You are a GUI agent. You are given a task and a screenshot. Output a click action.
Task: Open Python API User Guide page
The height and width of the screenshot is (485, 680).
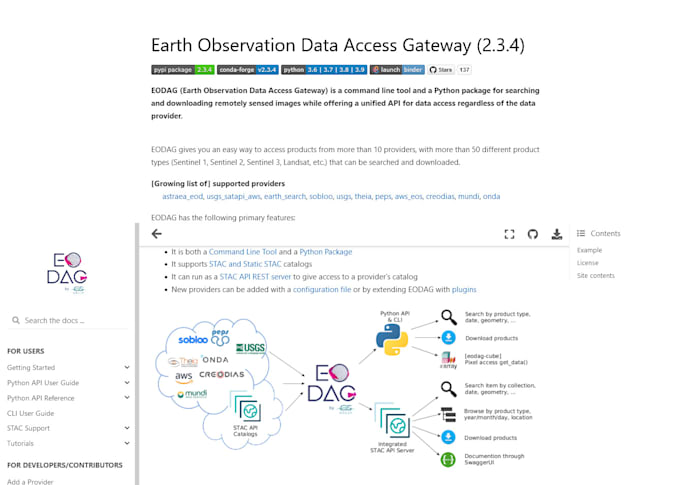click(x=43, y=383)
